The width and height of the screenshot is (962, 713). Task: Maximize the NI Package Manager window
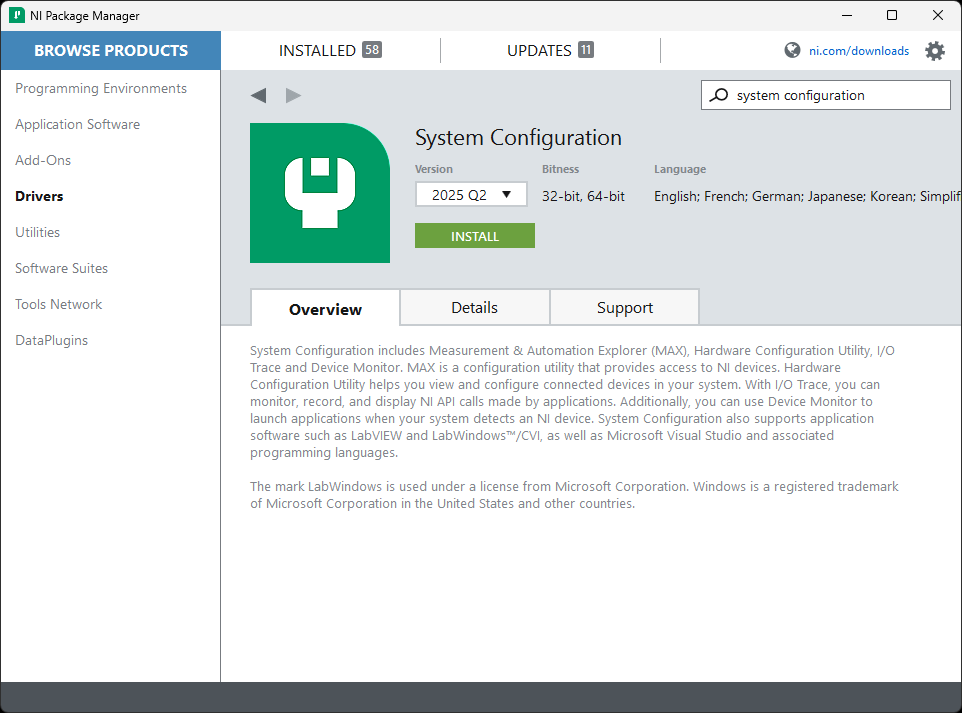892,15
